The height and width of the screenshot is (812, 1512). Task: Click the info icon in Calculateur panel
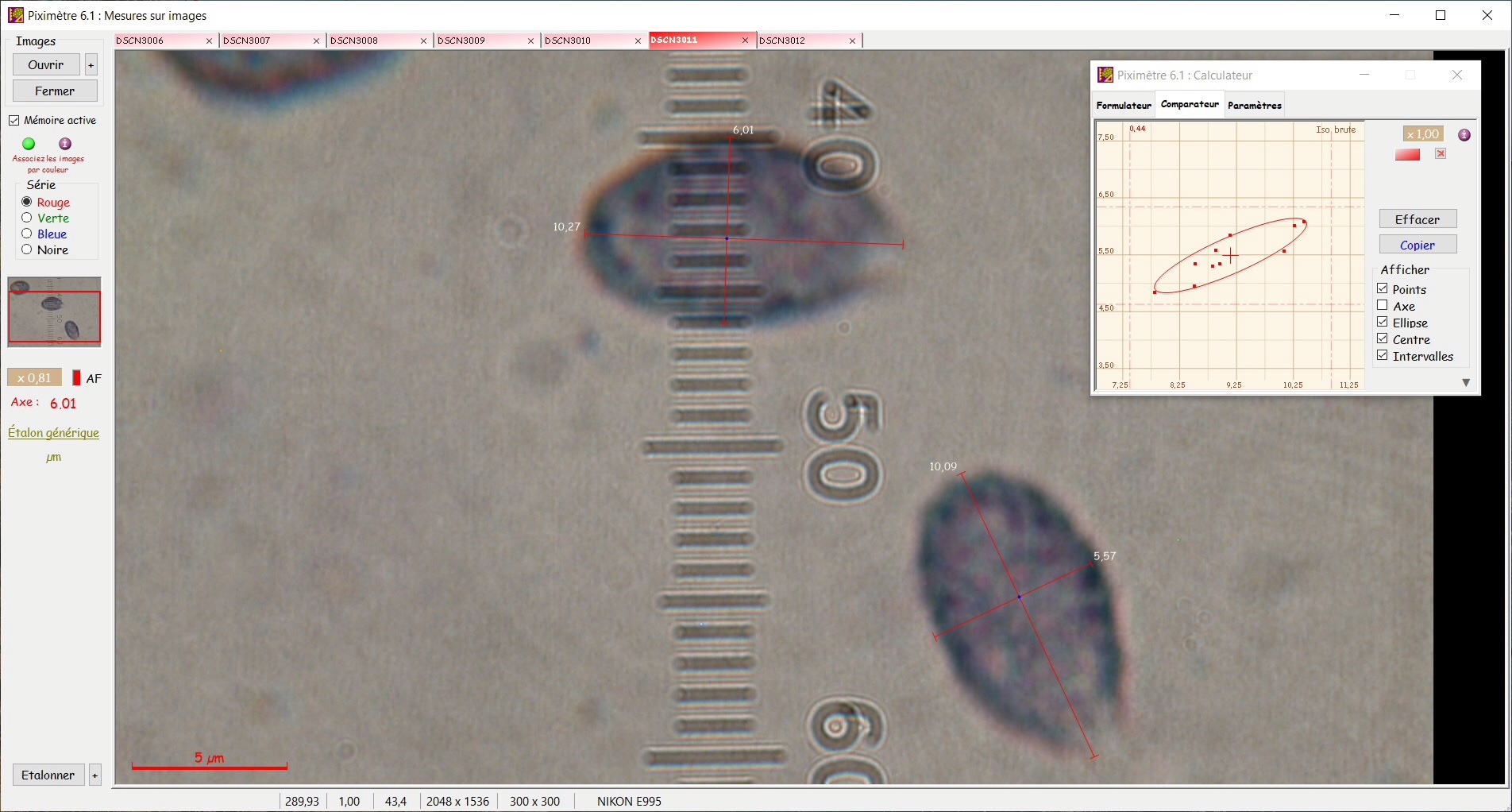tap(1464, 135)
